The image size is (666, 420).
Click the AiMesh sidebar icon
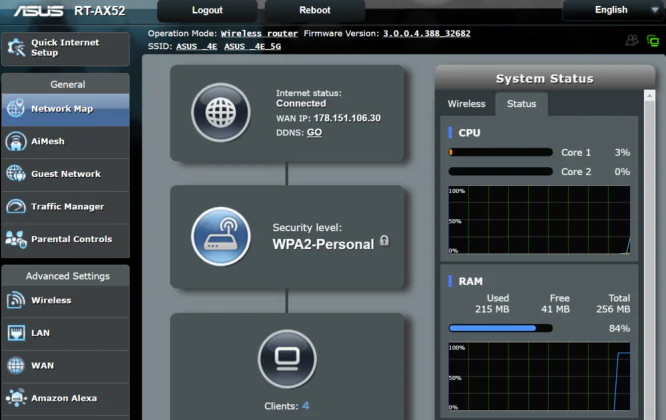[16, 141]
